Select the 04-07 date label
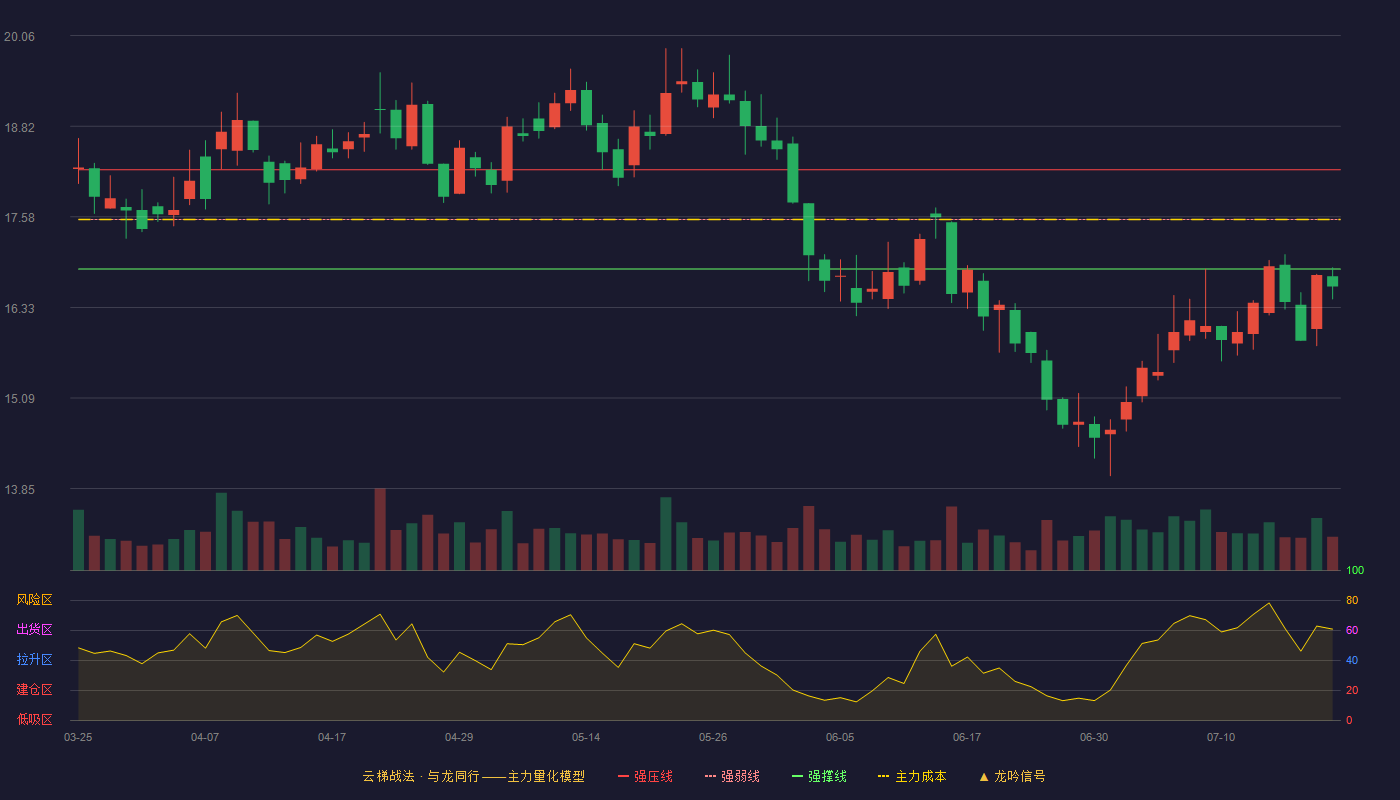 (x=205, y=737)
